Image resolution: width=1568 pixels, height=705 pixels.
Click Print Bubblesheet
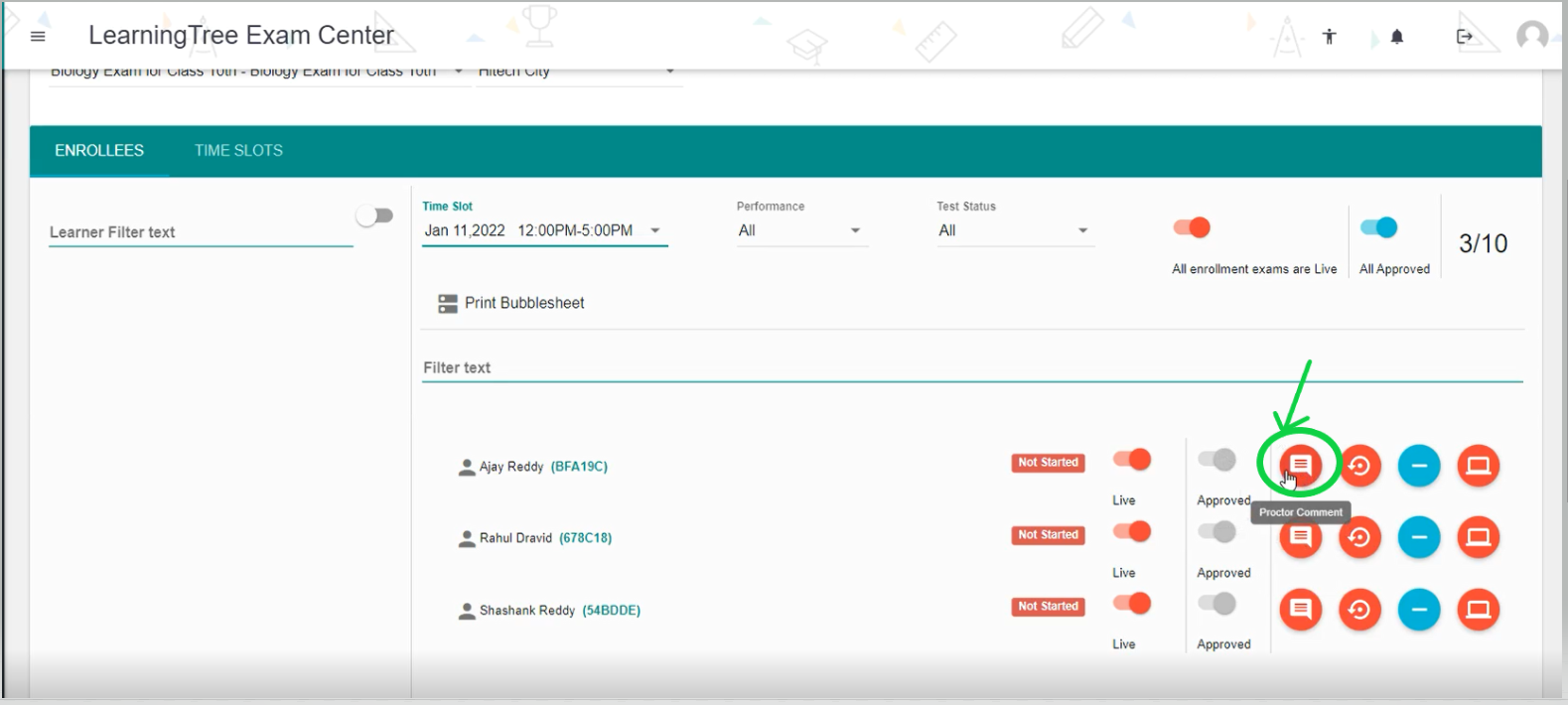pos(511,303)
